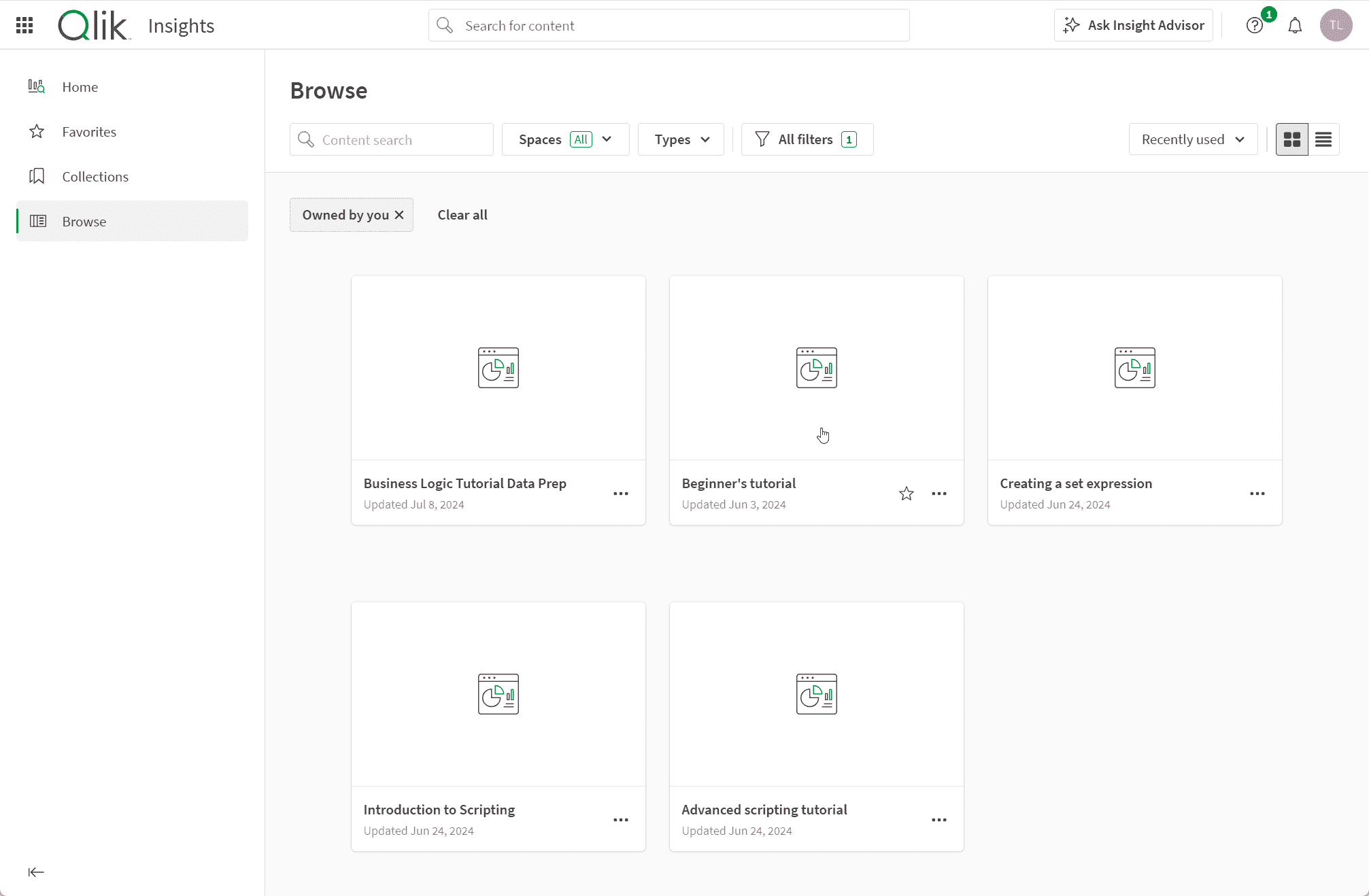Switch to grid view layout
The height and width of the screenshot is (896, 1369).
tap(1291, 139)
